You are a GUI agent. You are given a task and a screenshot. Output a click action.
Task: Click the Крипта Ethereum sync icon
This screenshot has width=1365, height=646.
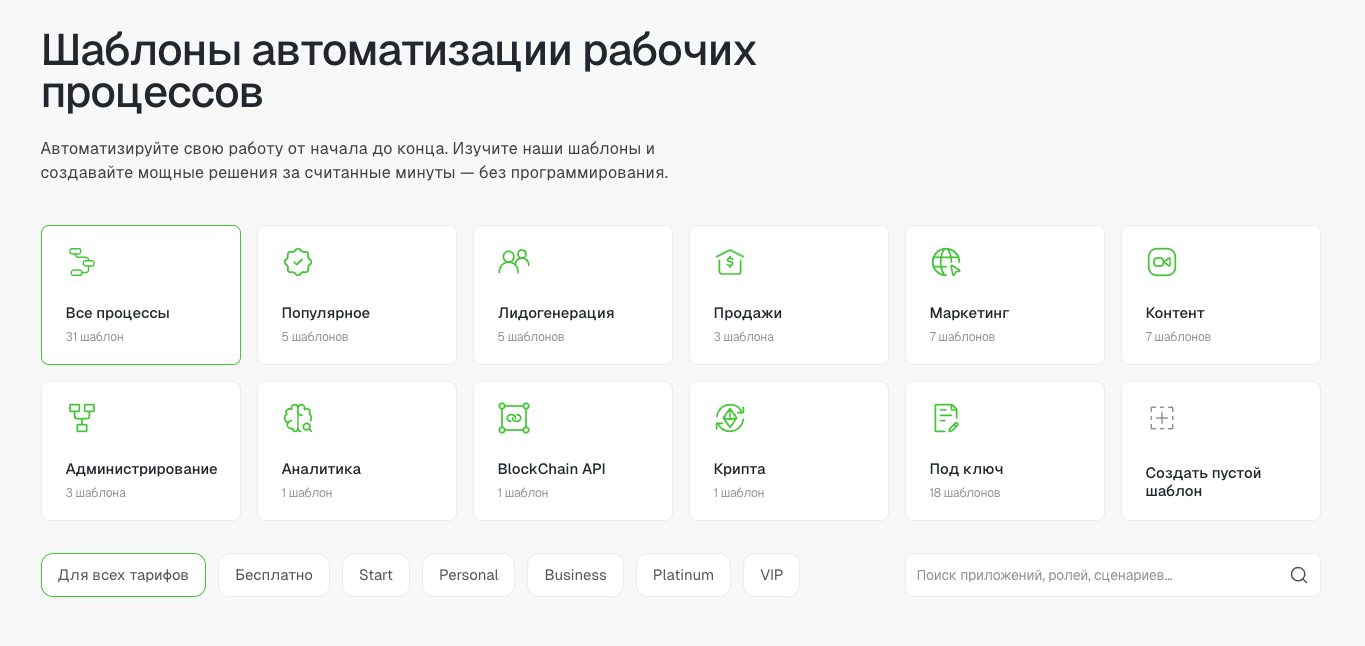730,418
